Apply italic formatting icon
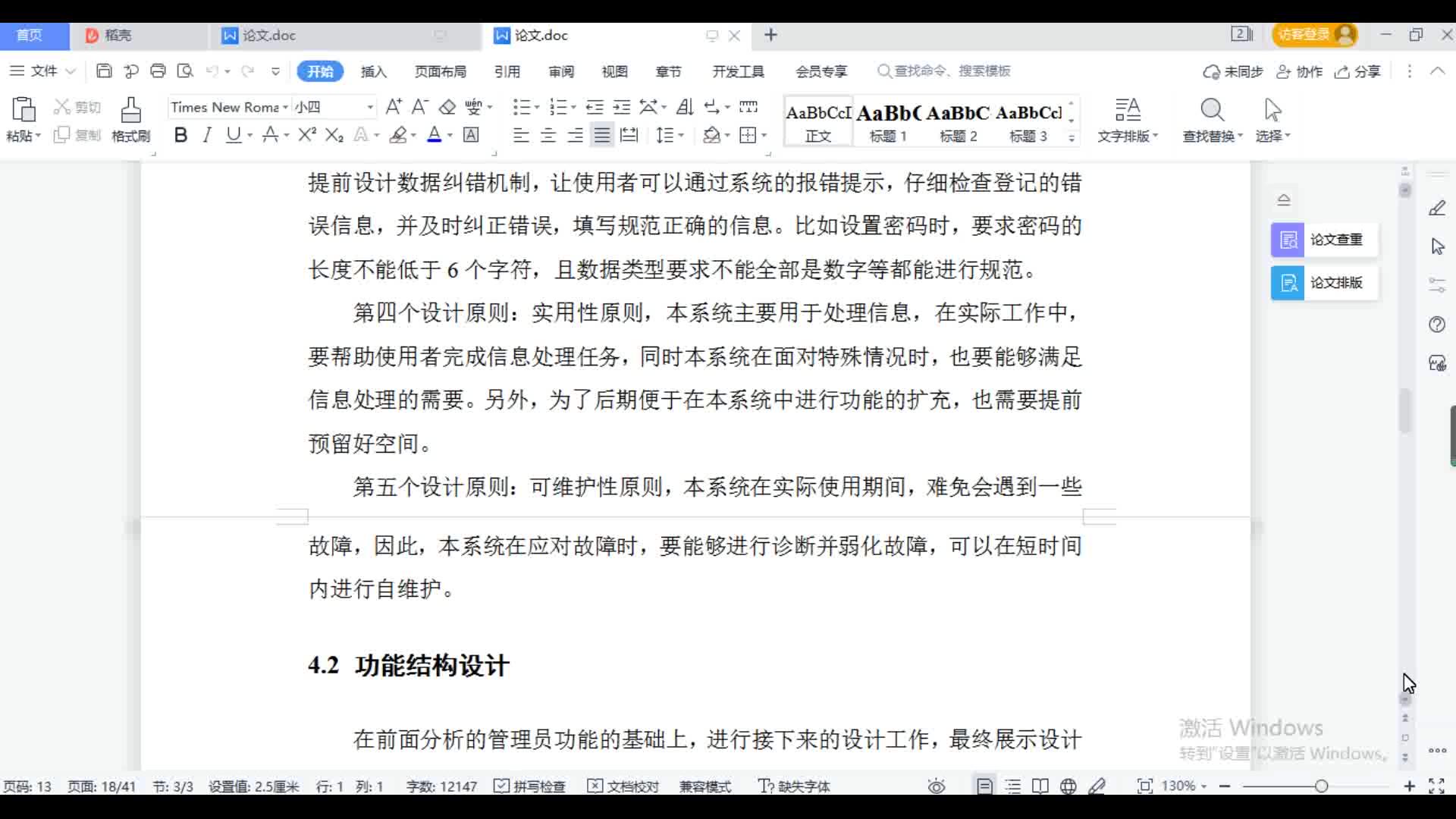Viewport: 1456px width, 819px height. (x=206, y=135)
